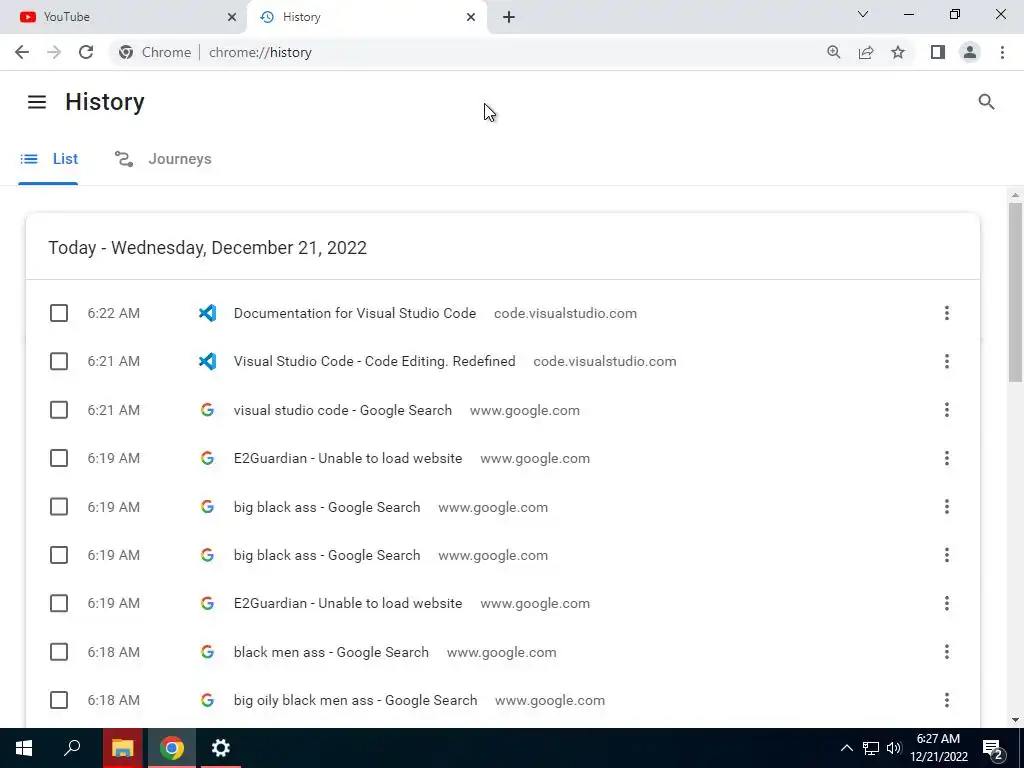Viewport: 1024px width, 768px height.
Task: Switch to the List view tab
Action: coord(48,159)
